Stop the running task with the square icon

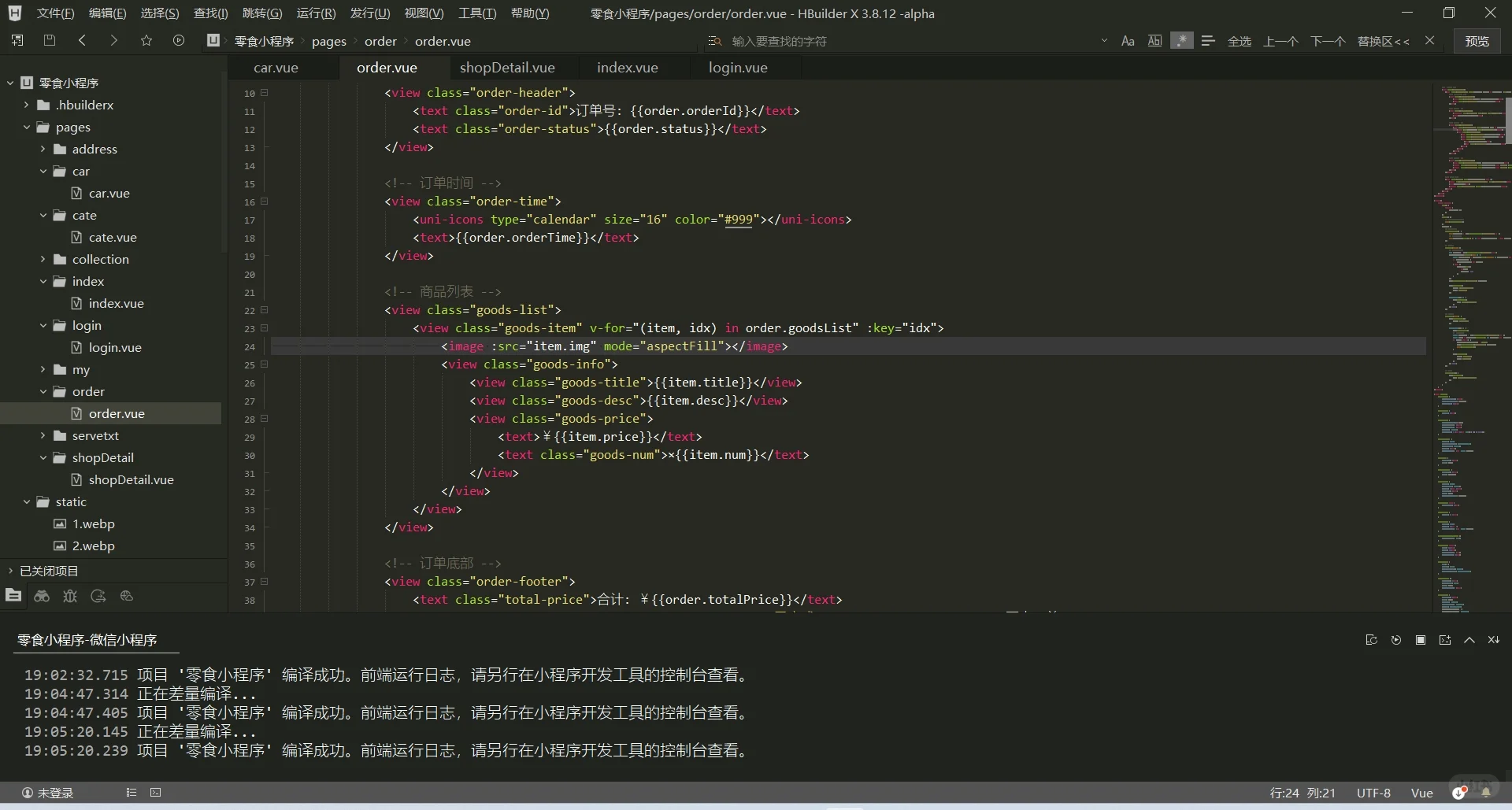click(1421, 640)
